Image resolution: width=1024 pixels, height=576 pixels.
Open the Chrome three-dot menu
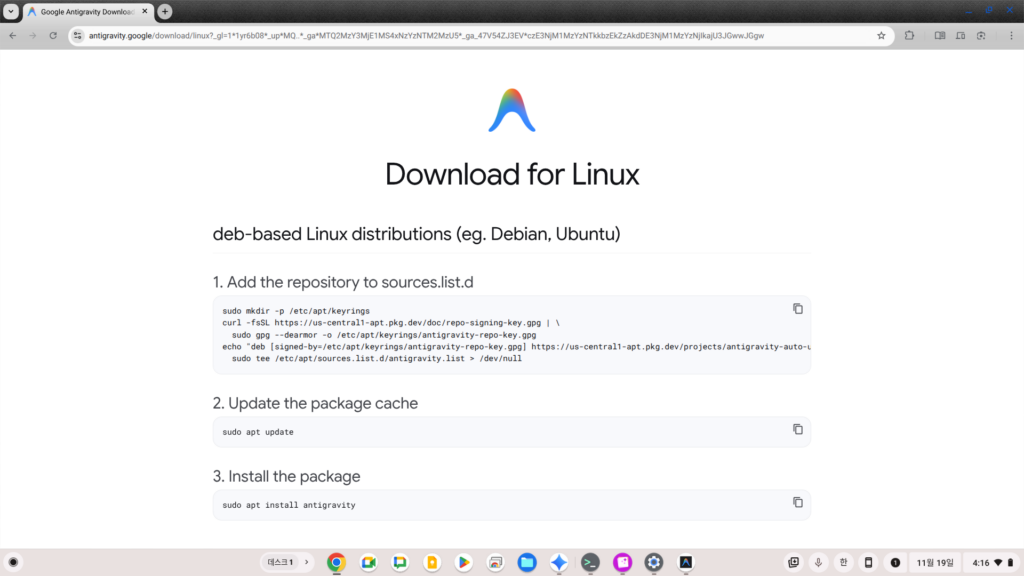click(x=1009, y=35)
